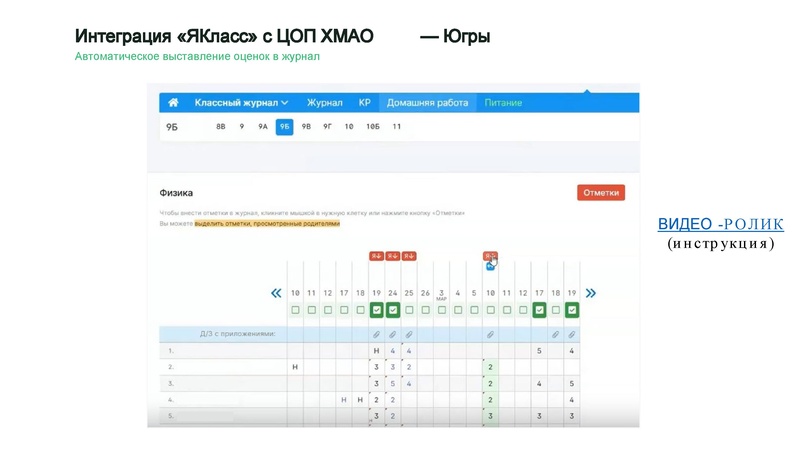Image resolution: width=800 pixels, height=450 pixels.
Task: Select class 10Б in class list
Action: click(373, 127)
